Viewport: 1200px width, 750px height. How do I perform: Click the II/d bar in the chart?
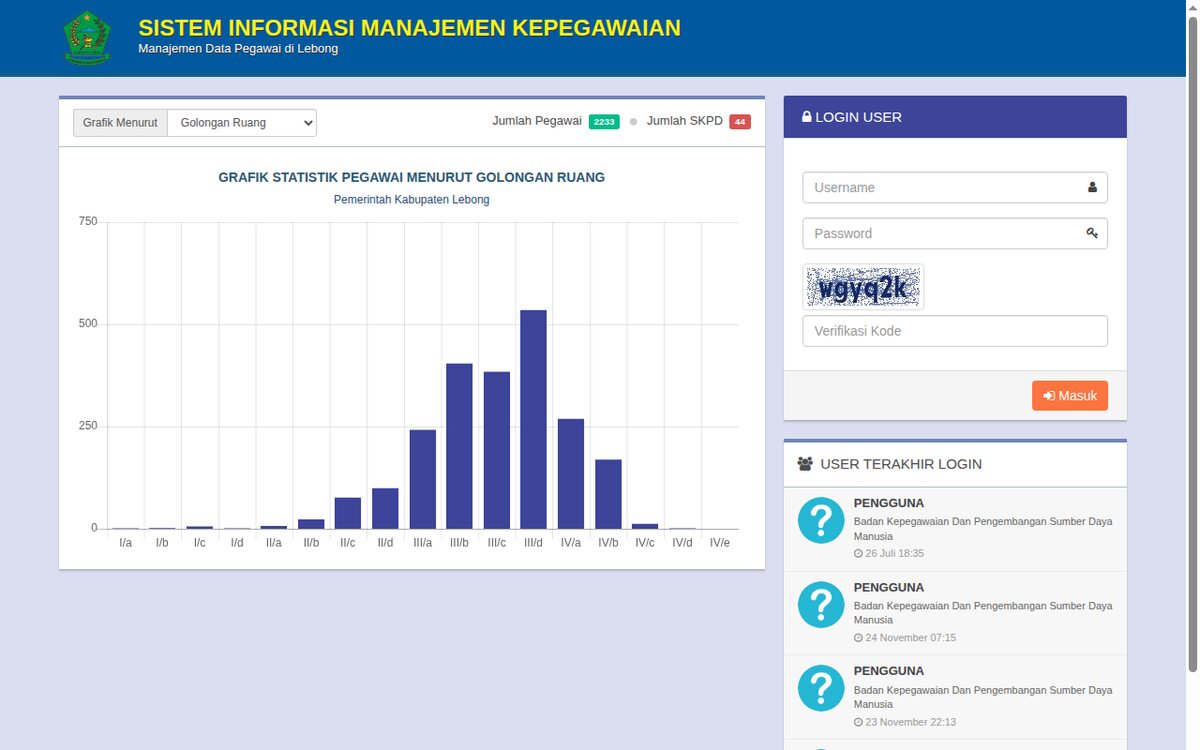385,509
